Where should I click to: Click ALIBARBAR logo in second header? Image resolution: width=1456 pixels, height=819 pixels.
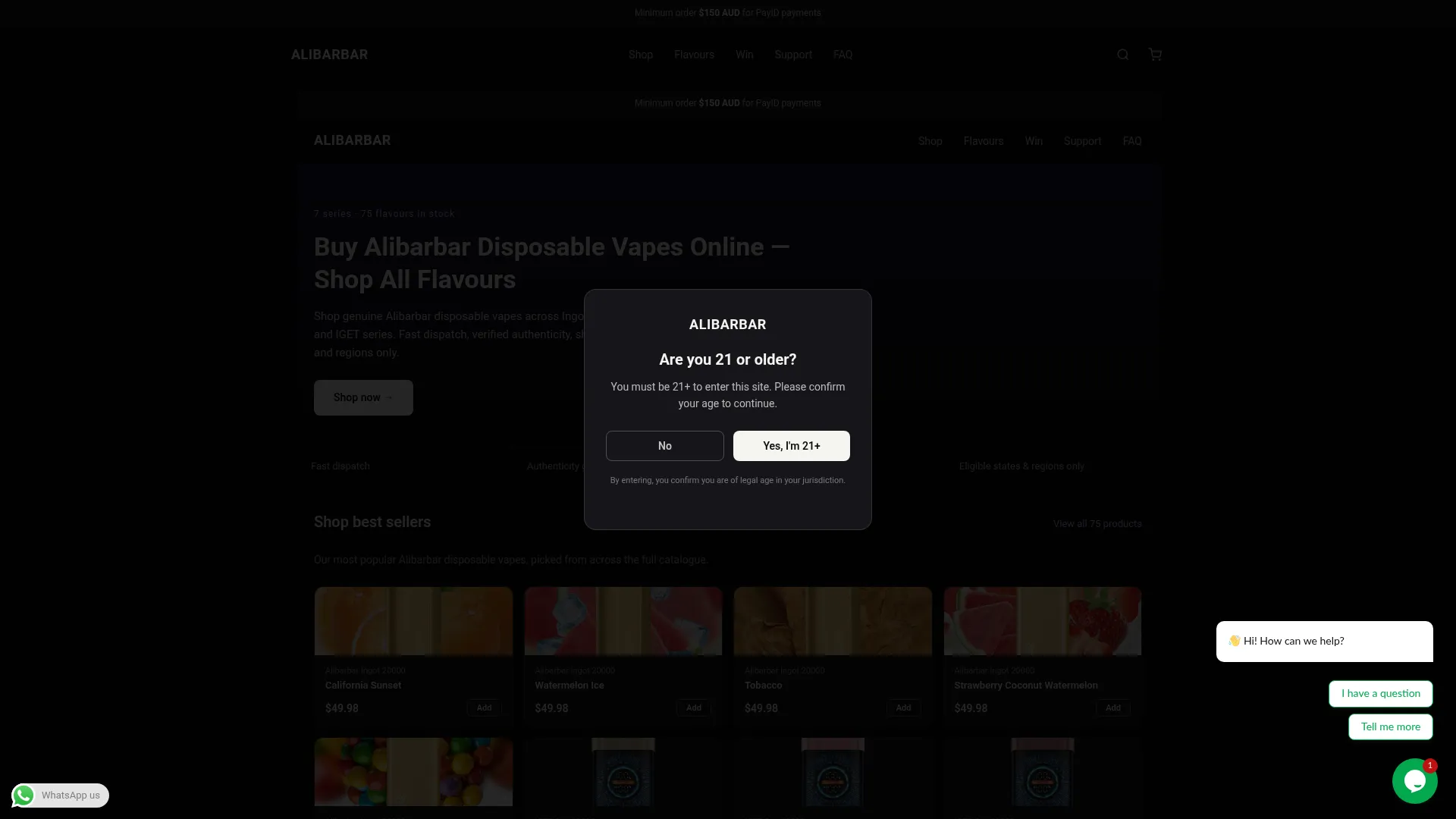pos(353,140)
